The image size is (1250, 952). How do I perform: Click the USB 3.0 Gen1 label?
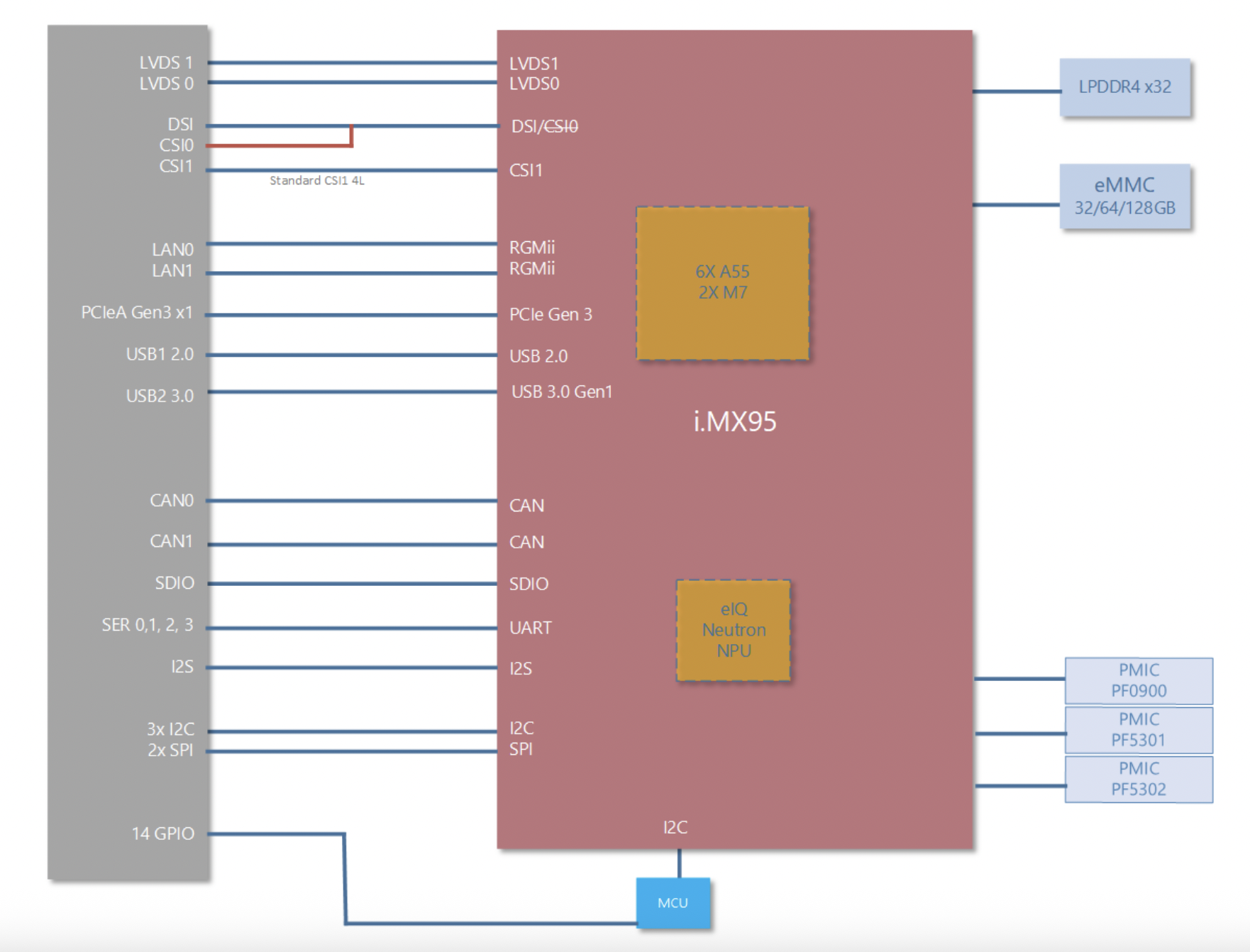click(561, 392)
